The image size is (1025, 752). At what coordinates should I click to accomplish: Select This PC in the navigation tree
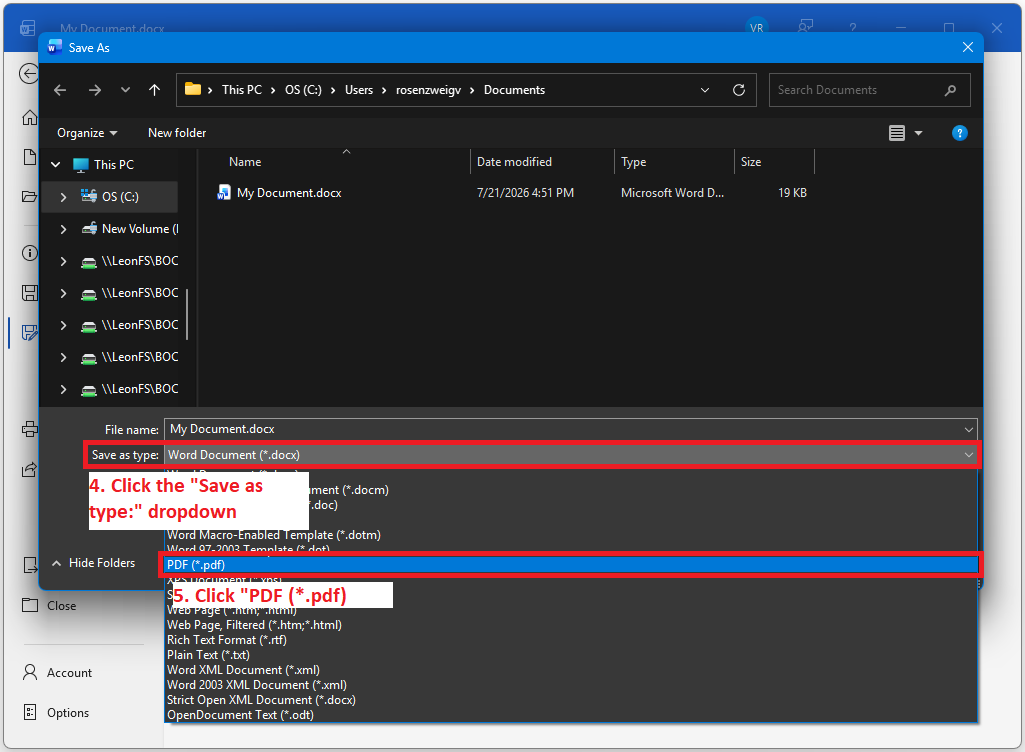(114, 165)
